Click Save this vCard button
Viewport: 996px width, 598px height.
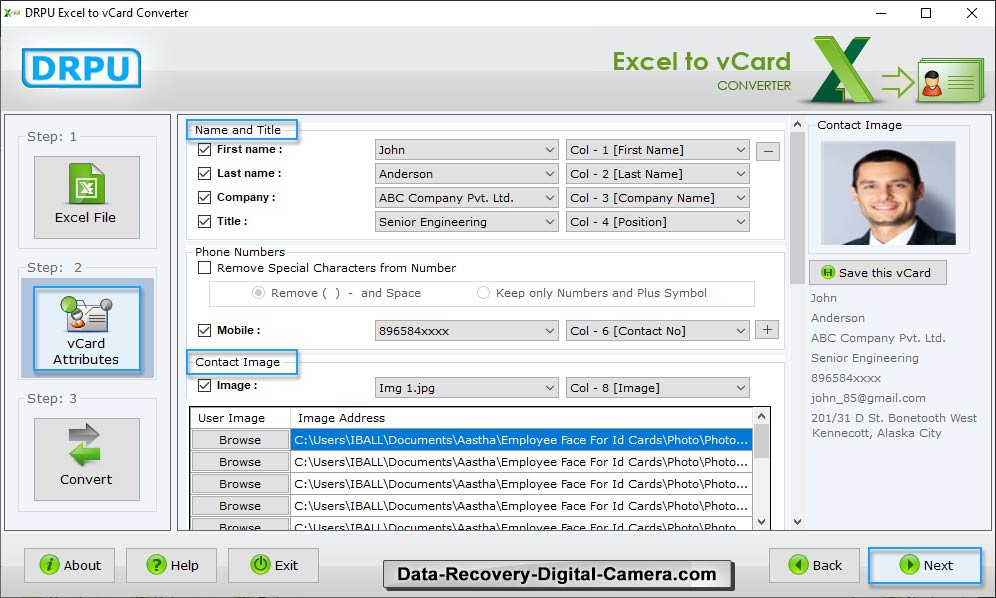click(x=878, y=273)
